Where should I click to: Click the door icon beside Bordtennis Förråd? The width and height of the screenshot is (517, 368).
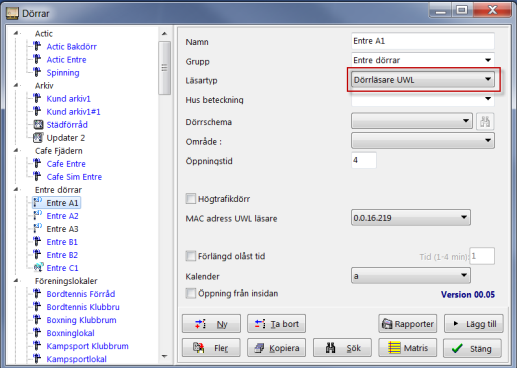pos(37,293)
